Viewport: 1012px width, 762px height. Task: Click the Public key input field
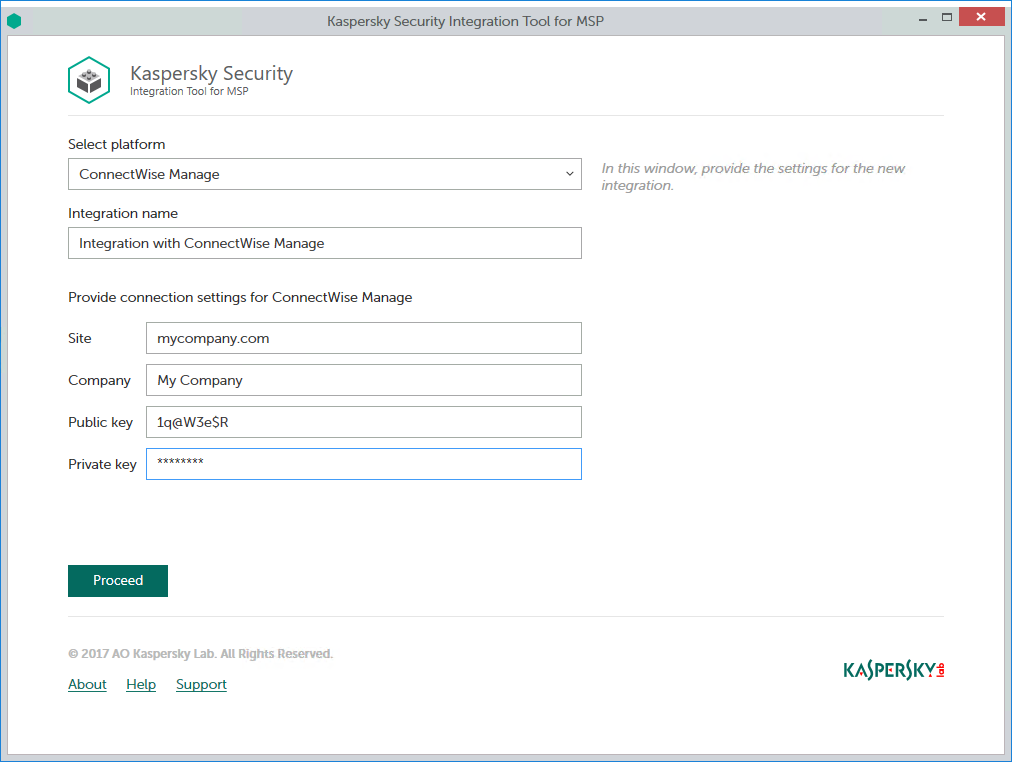[x=363, y=422]
